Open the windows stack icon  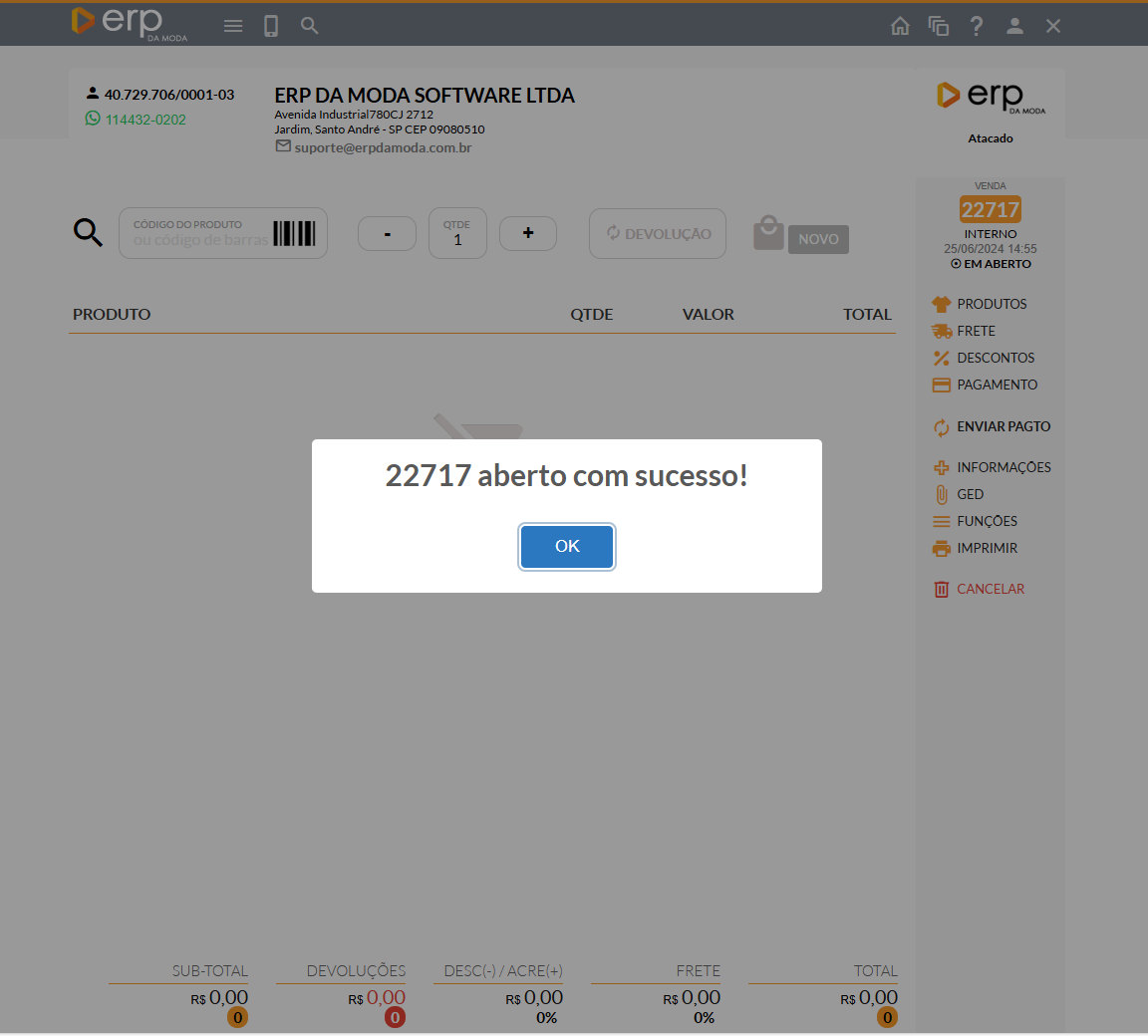pyautogui.click(x=938, y=26)
